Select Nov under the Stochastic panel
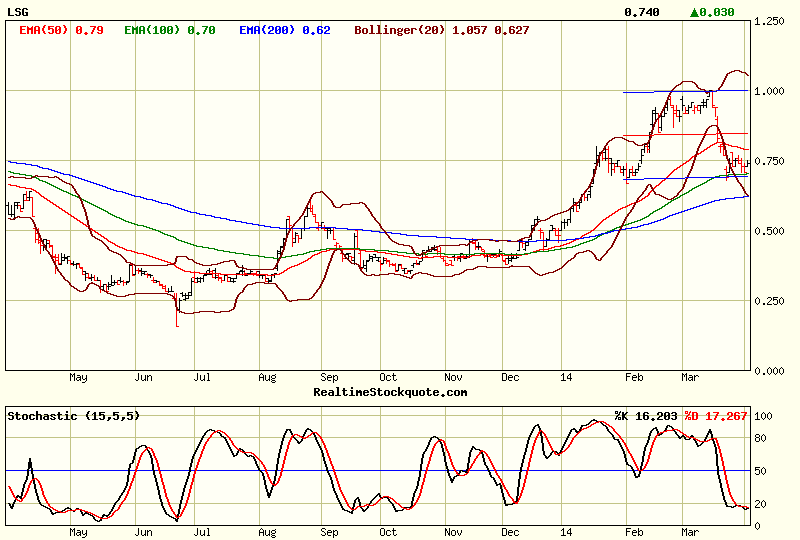The height and width of the screenshot is (540, 800). click(453, 532)
